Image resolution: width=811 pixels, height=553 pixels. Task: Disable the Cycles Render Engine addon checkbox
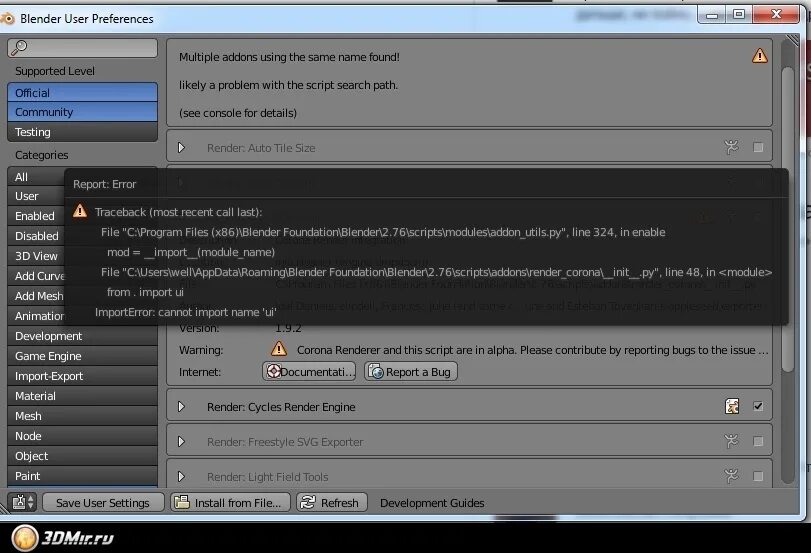tap(758, 406)
